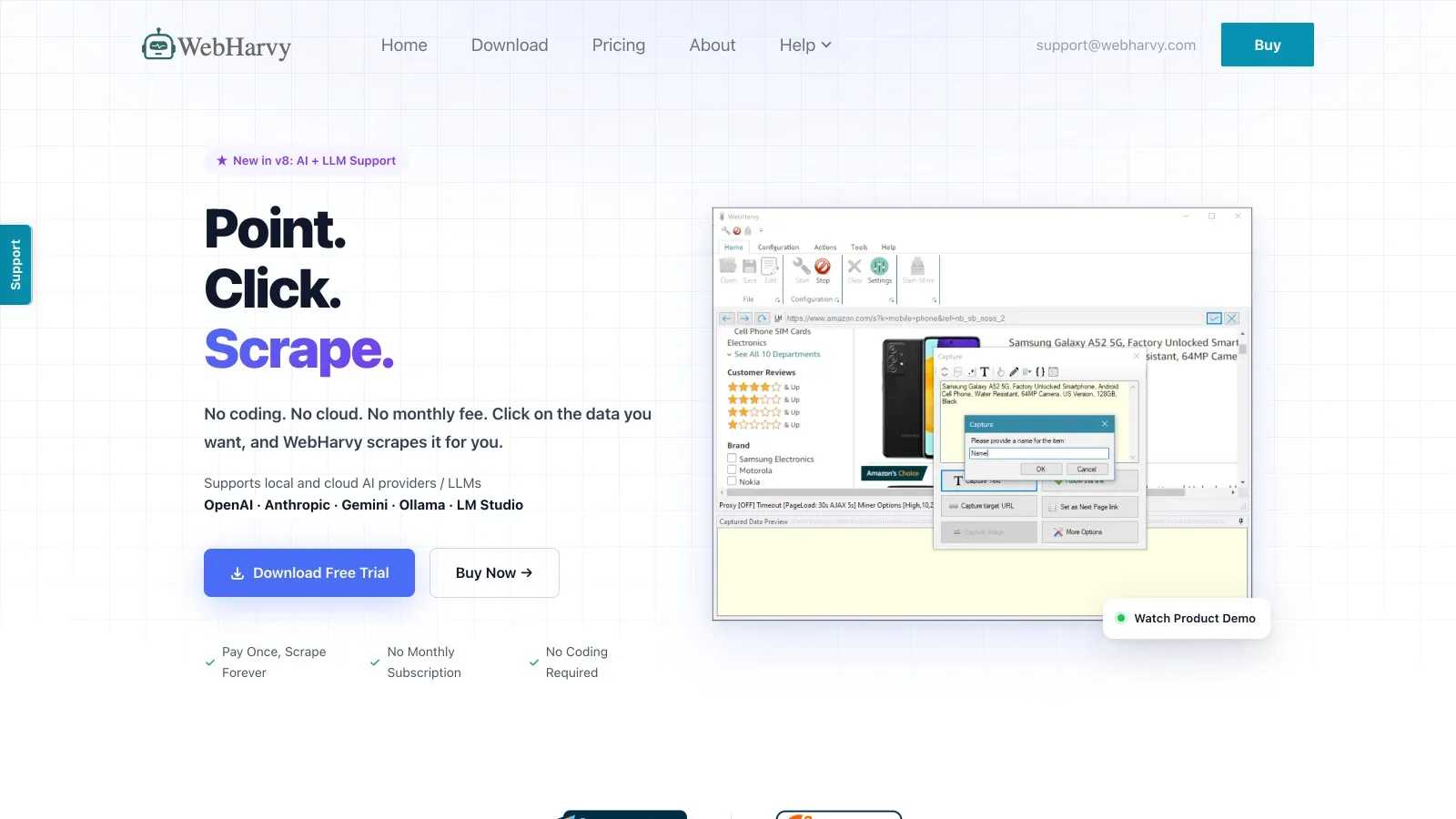Viewport: 1456px width, 819px height.
Task: Open the Home nav link
Action: (404, 45)
